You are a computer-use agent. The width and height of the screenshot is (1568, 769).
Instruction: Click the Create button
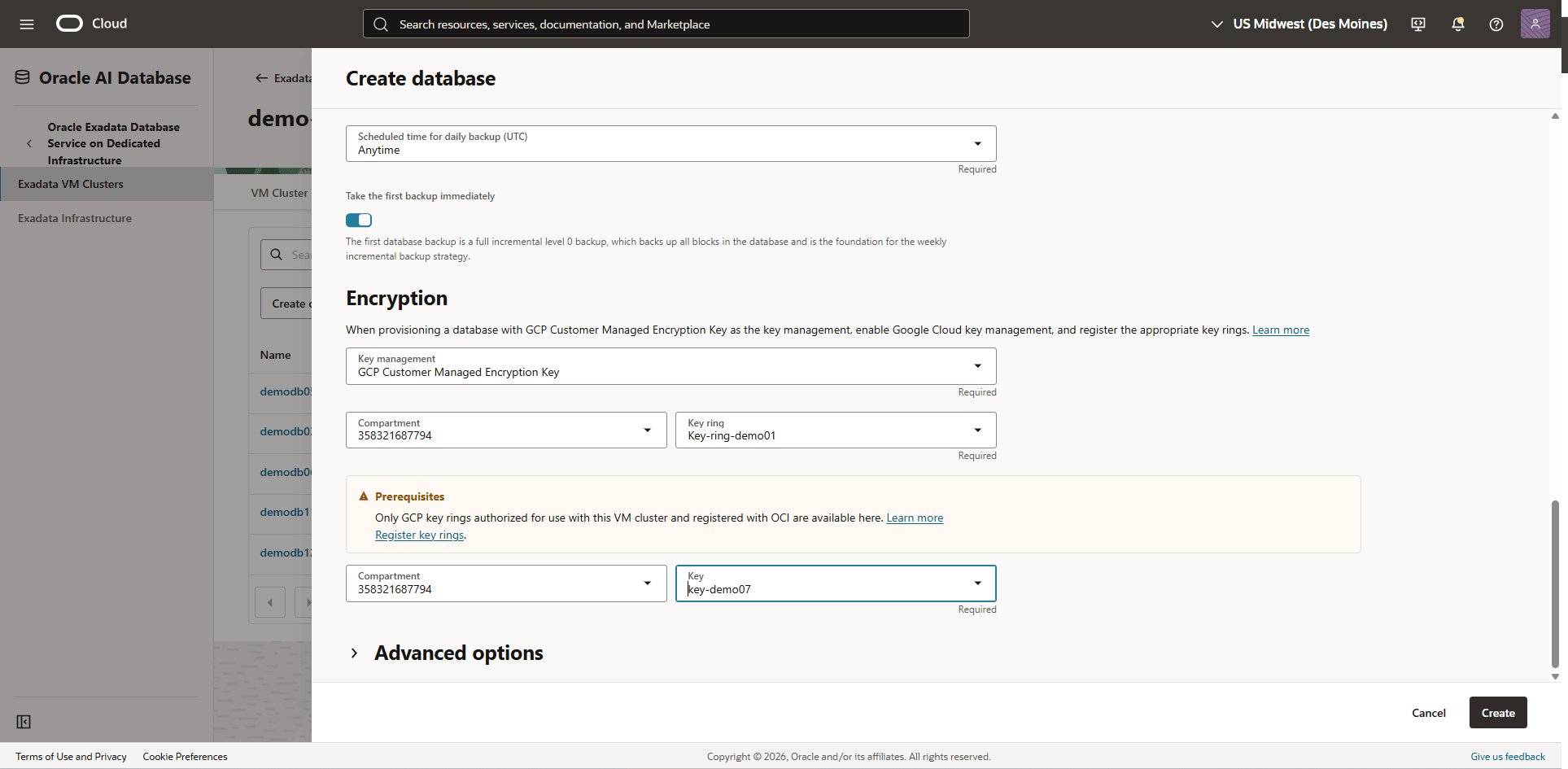click(x=1497, y=712)
